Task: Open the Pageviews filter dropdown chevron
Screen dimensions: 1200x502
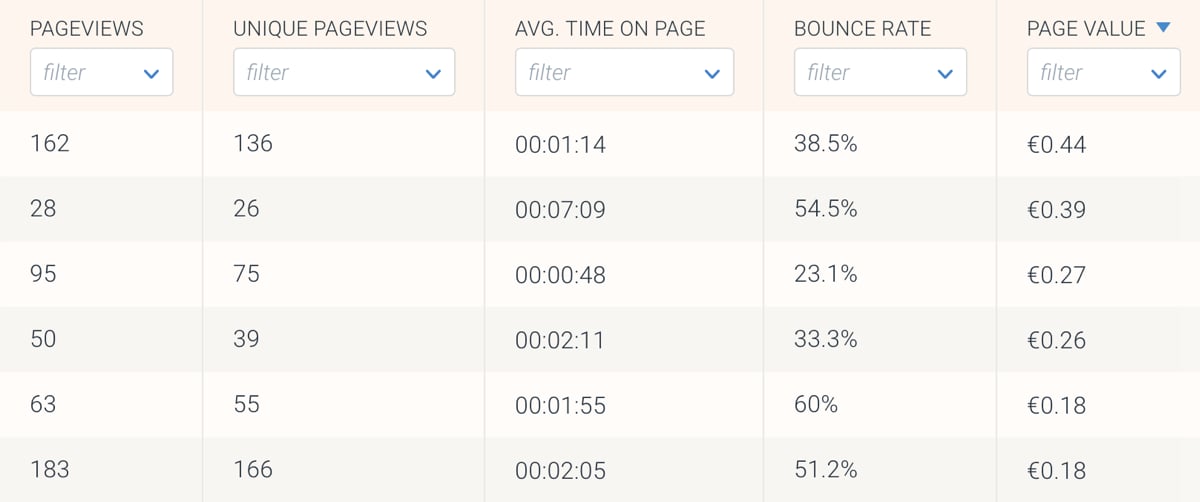Action: 151,73
